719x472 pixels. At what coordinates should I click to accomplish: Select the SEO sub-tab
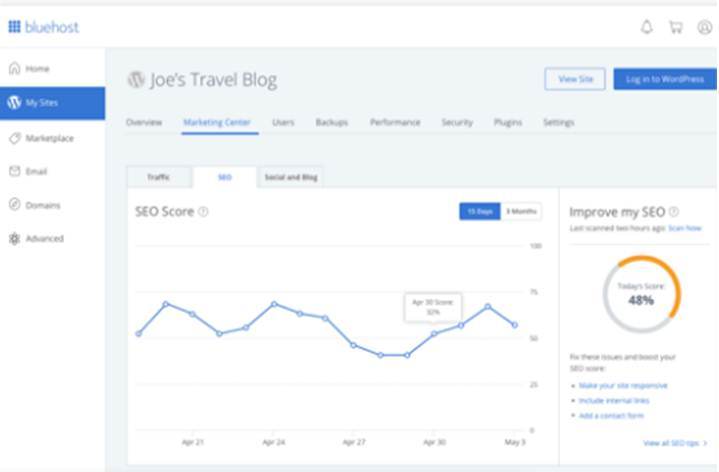[225, 177]
